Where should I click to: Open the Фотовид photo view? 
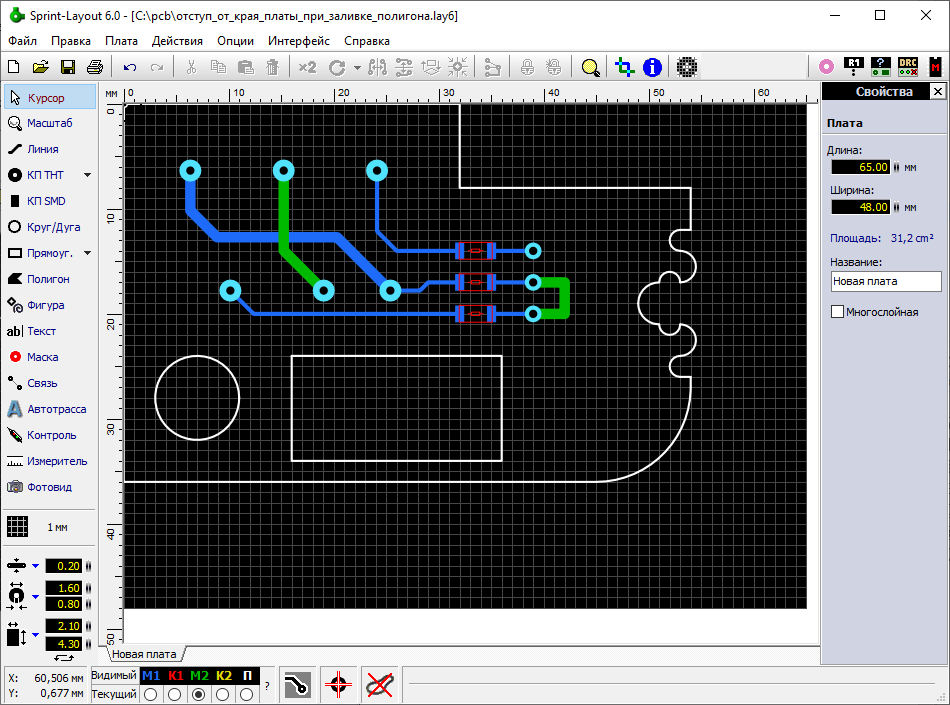pos(48,487)
